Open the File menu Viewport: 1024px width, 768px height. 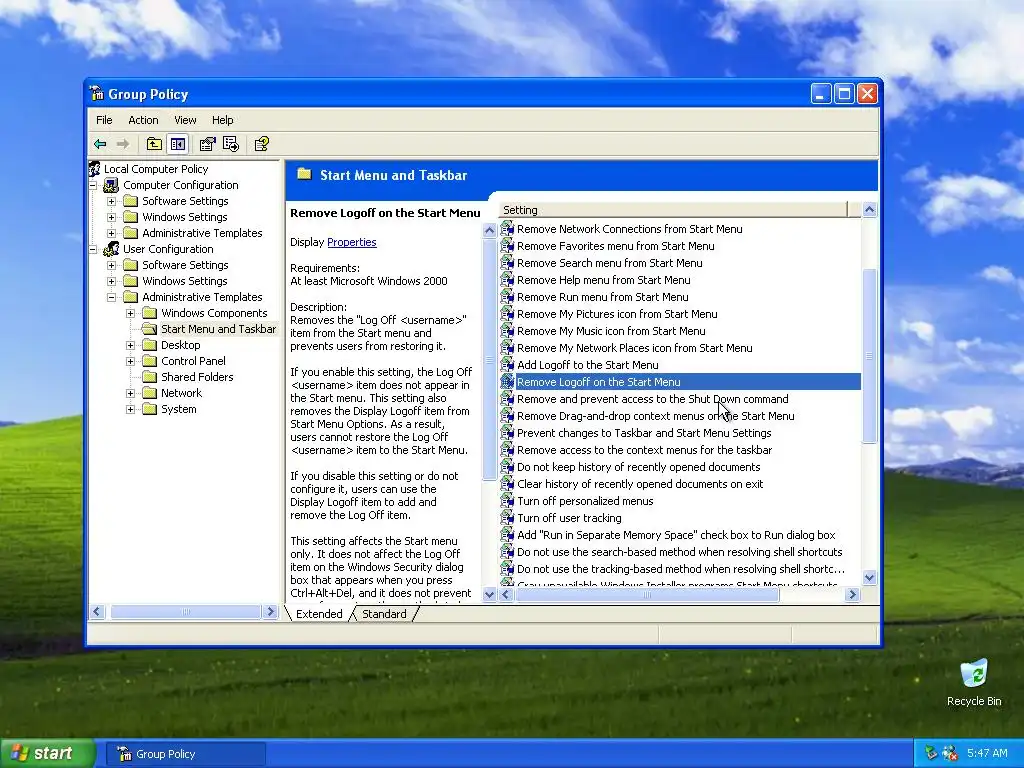click(x=104, y=120)
